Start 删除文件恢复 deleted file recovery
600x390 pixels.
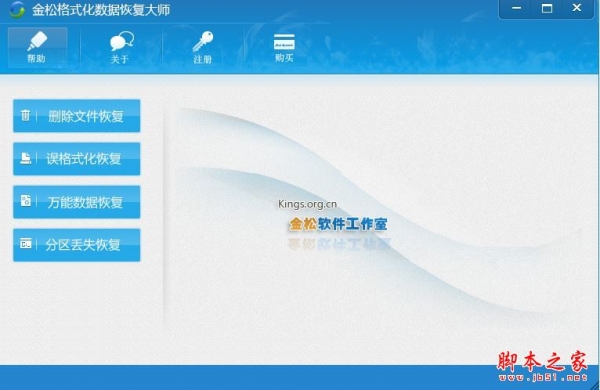click(77, 116)
